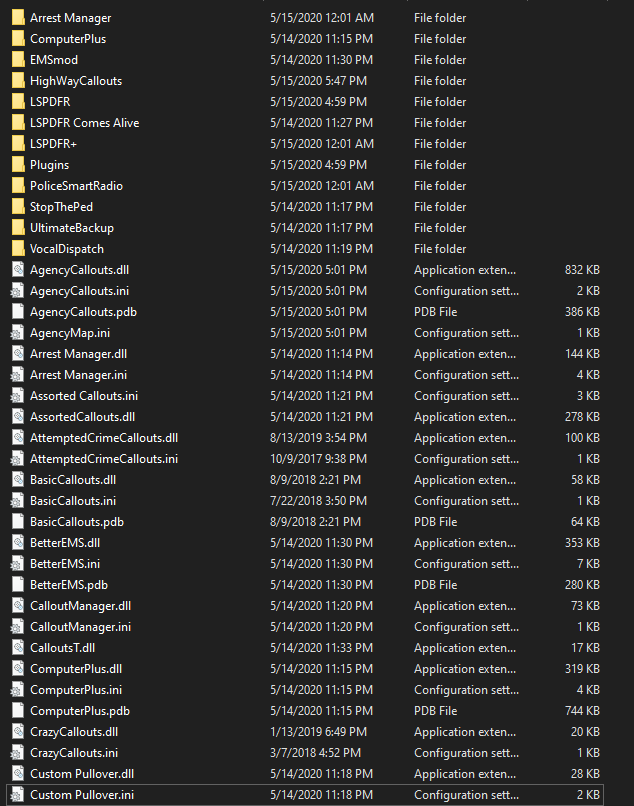The image size is (634, 806).
Task: Select the BasicCallouts.ini file name
Action: 73,501
